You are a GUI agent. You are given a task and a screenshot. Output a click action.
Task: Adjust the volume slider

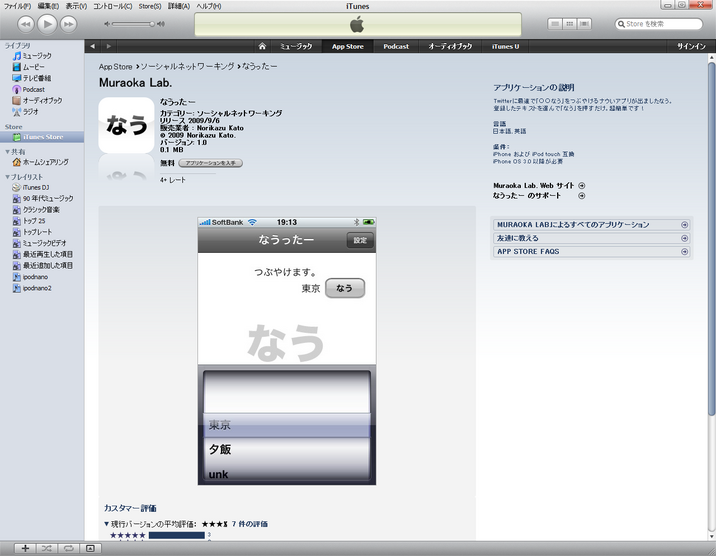click(133, 24)
